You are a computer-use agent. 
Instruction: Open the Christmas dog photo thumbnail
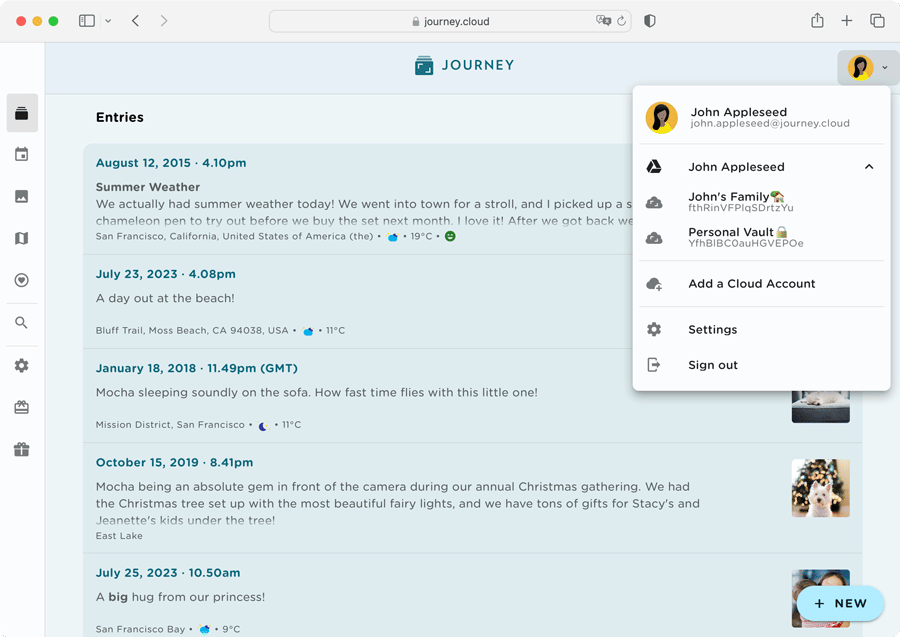[x=820, y=488]
